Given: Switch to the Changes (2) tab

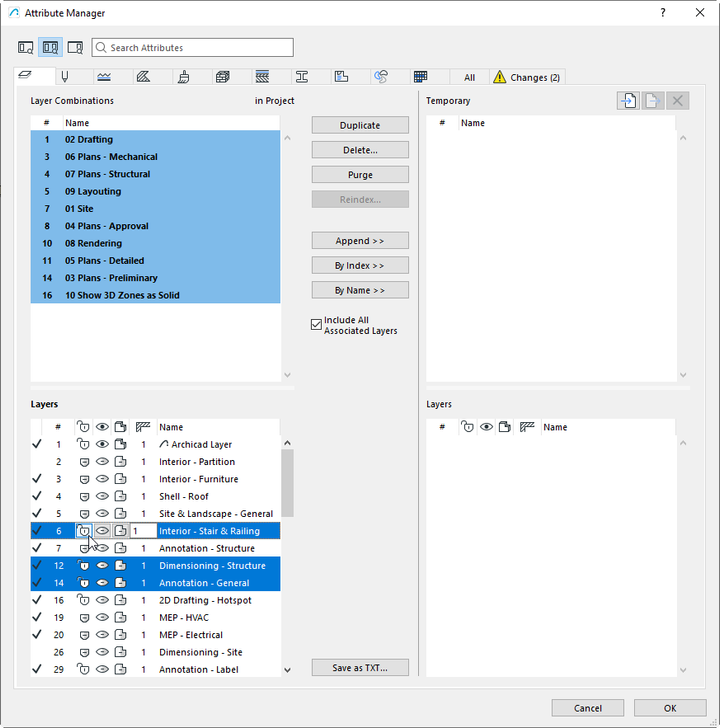Looking at the screenshot, I should [x=527, y=77].
